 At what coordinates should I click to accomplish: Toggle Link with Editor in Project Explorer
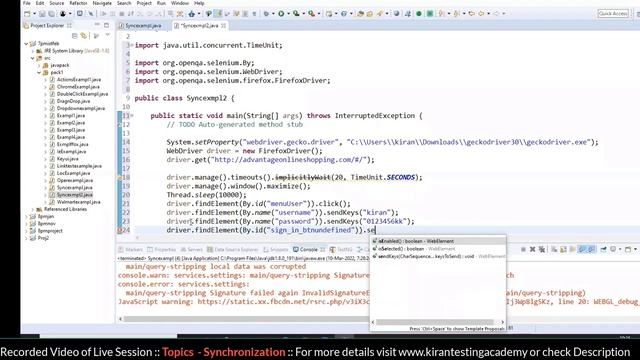coord(84,36)
